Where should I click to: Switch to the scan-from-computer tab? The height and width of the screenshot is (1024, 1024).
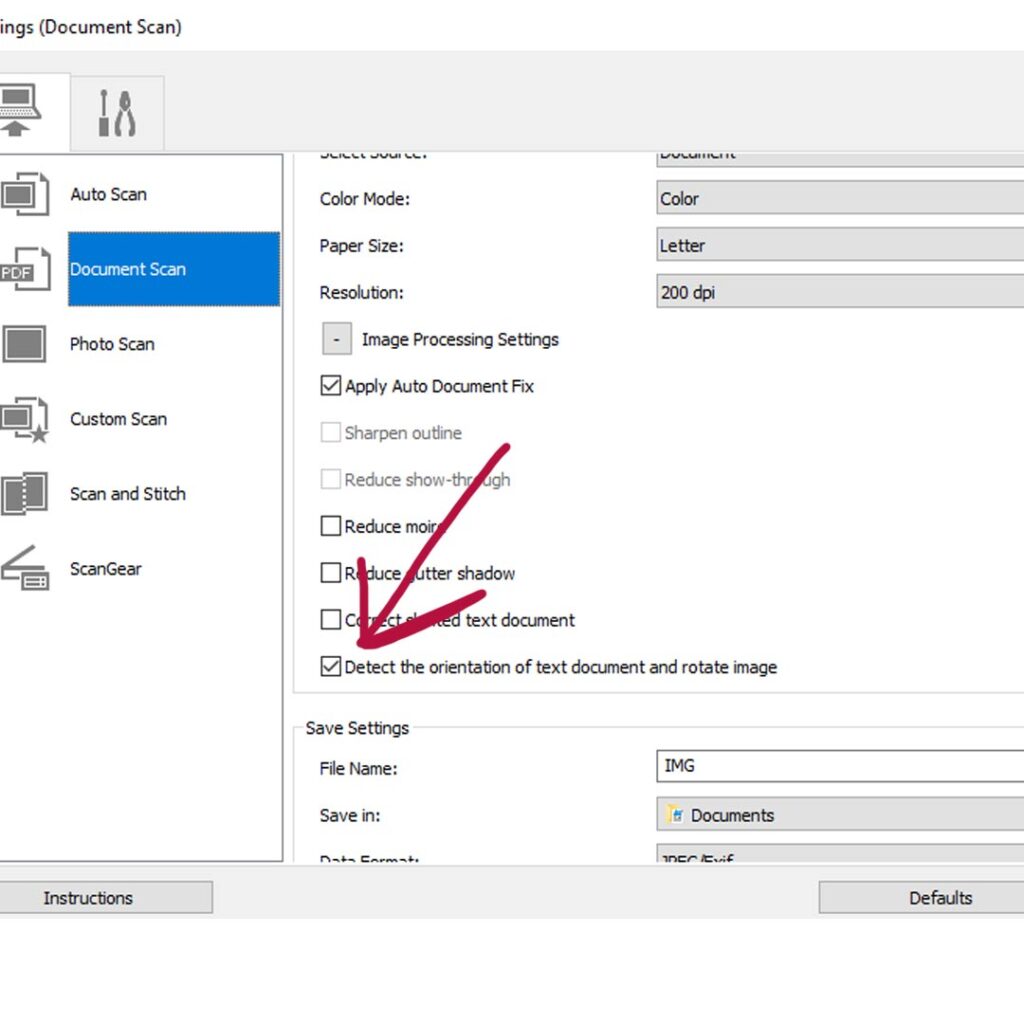coord(20,110)
